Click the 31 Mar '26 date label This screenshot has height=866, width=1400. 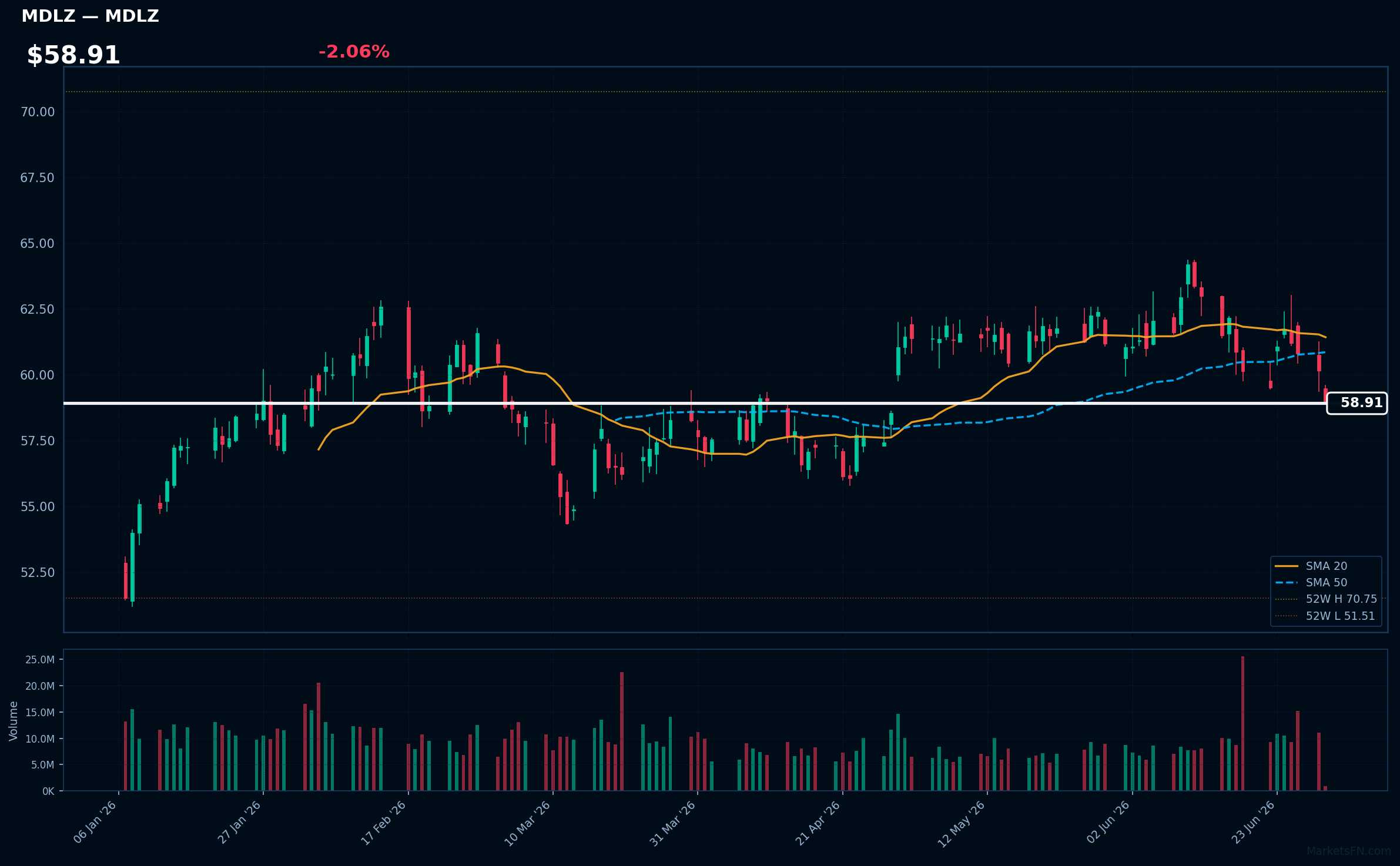(x=672, y=823)
